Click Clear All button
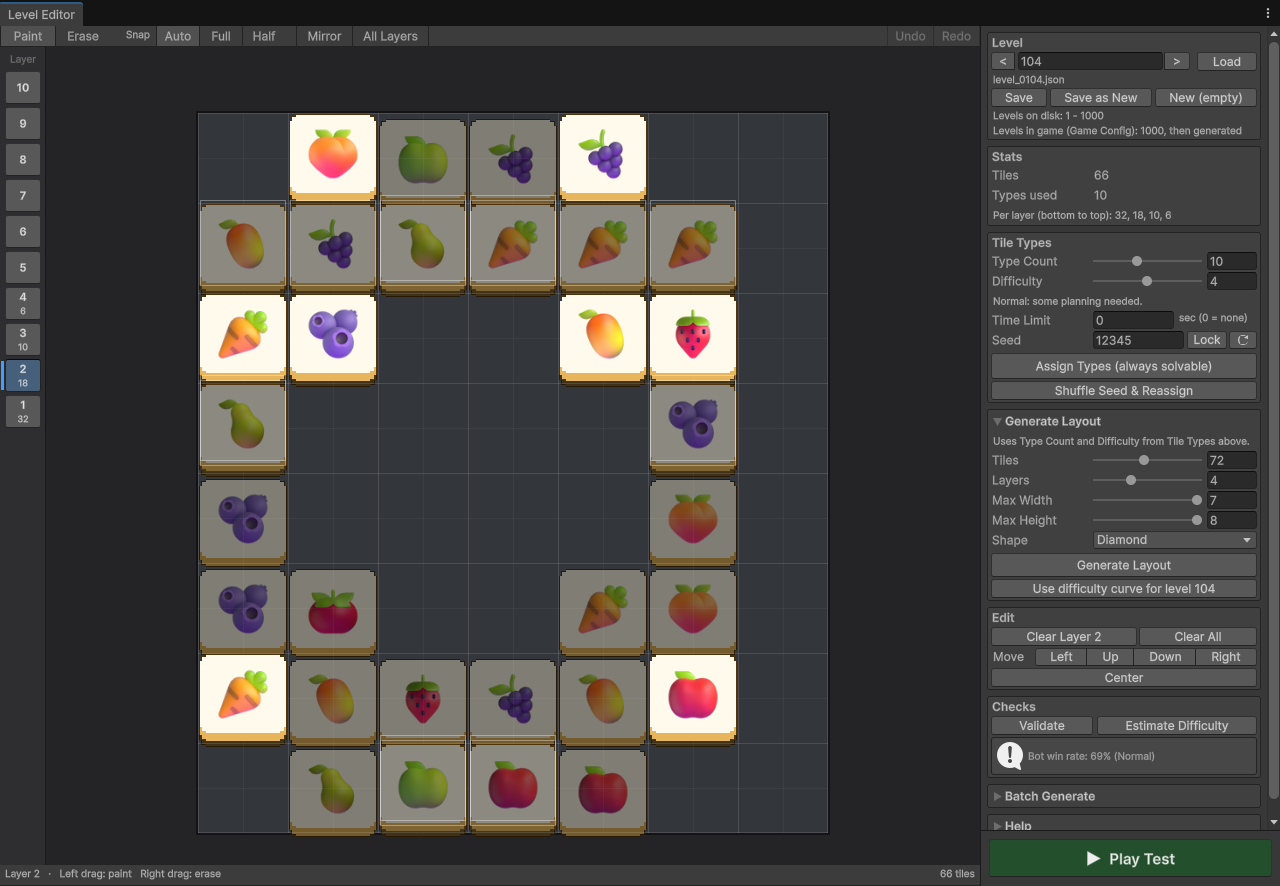Screen dimensions: 1280x886 pos(1198,637)
